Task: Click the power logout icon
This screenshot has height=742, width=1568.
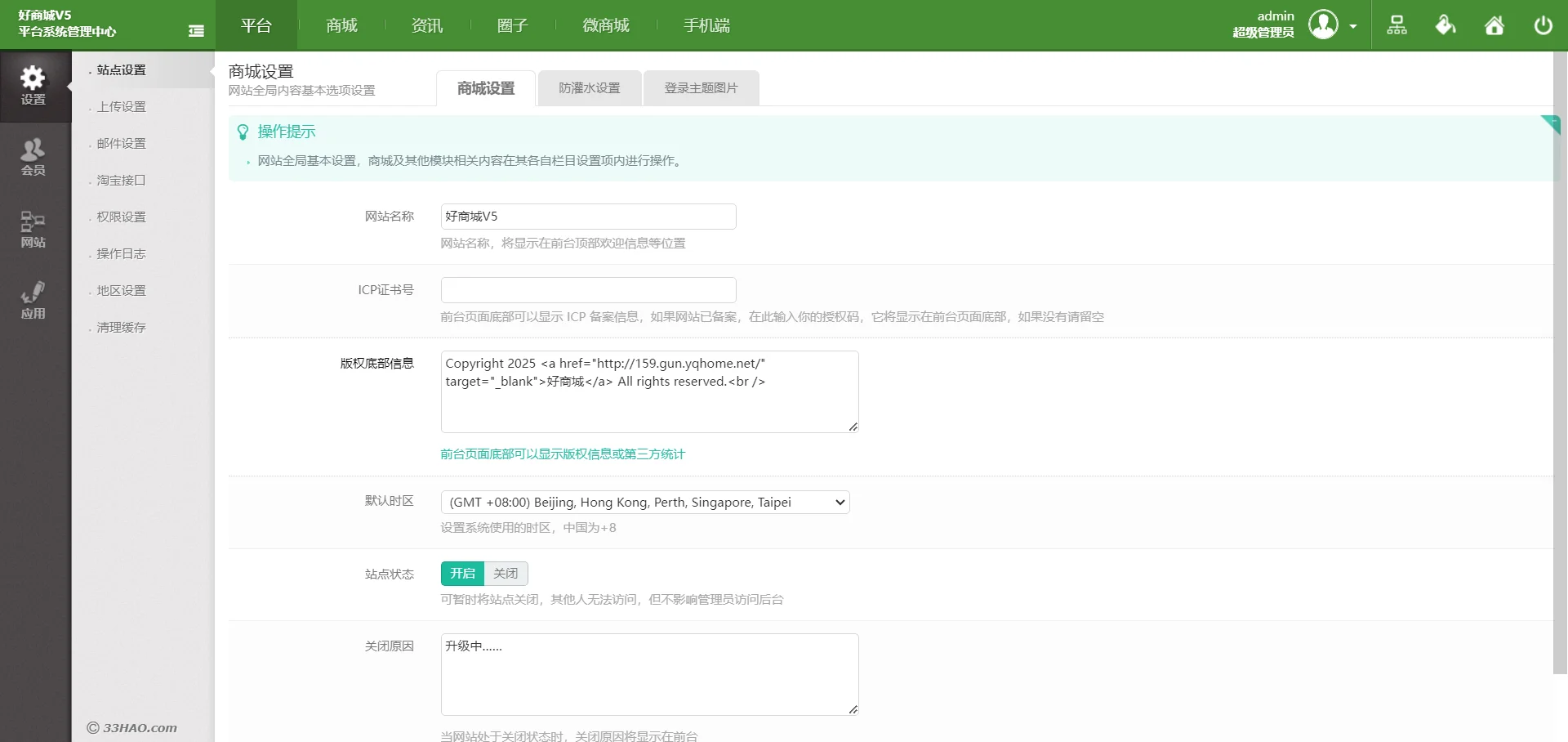Action: coord(1543,25)
